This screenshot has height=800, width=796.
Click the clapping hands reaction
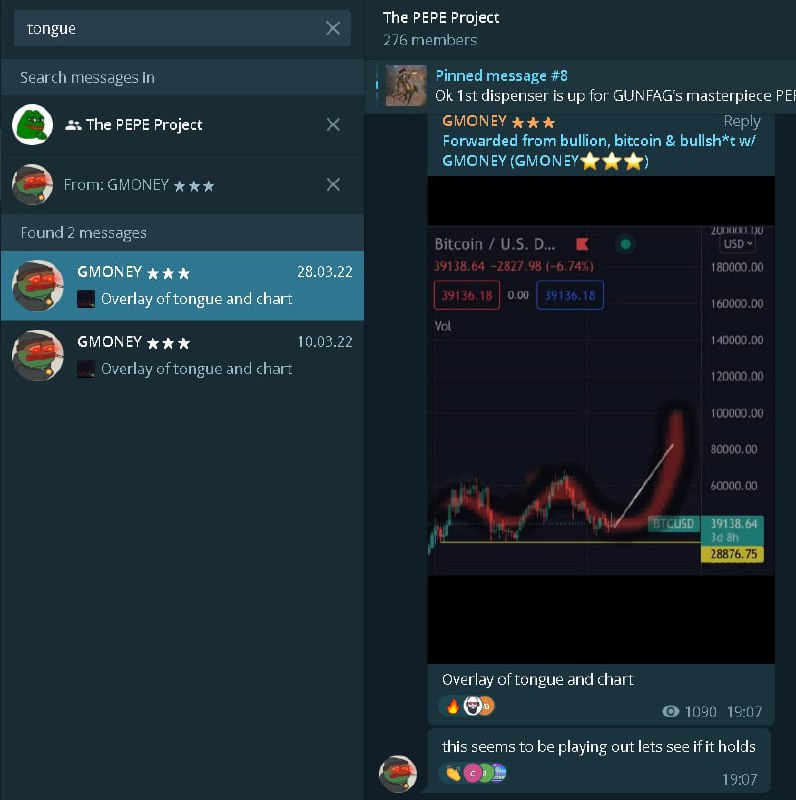(x=453, y=773)
